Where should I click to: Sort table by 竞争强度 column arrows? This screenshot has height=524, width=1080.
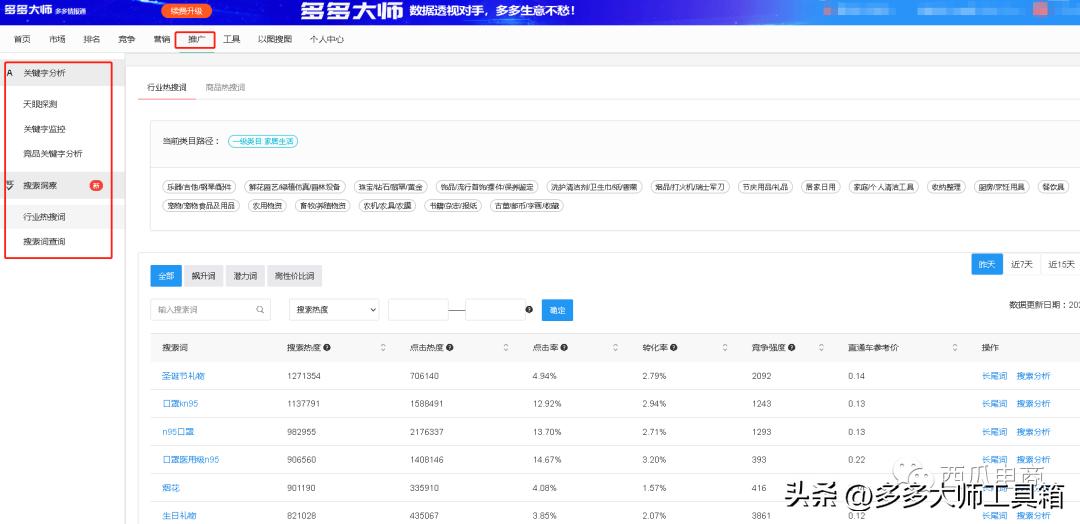coord(822,348)
